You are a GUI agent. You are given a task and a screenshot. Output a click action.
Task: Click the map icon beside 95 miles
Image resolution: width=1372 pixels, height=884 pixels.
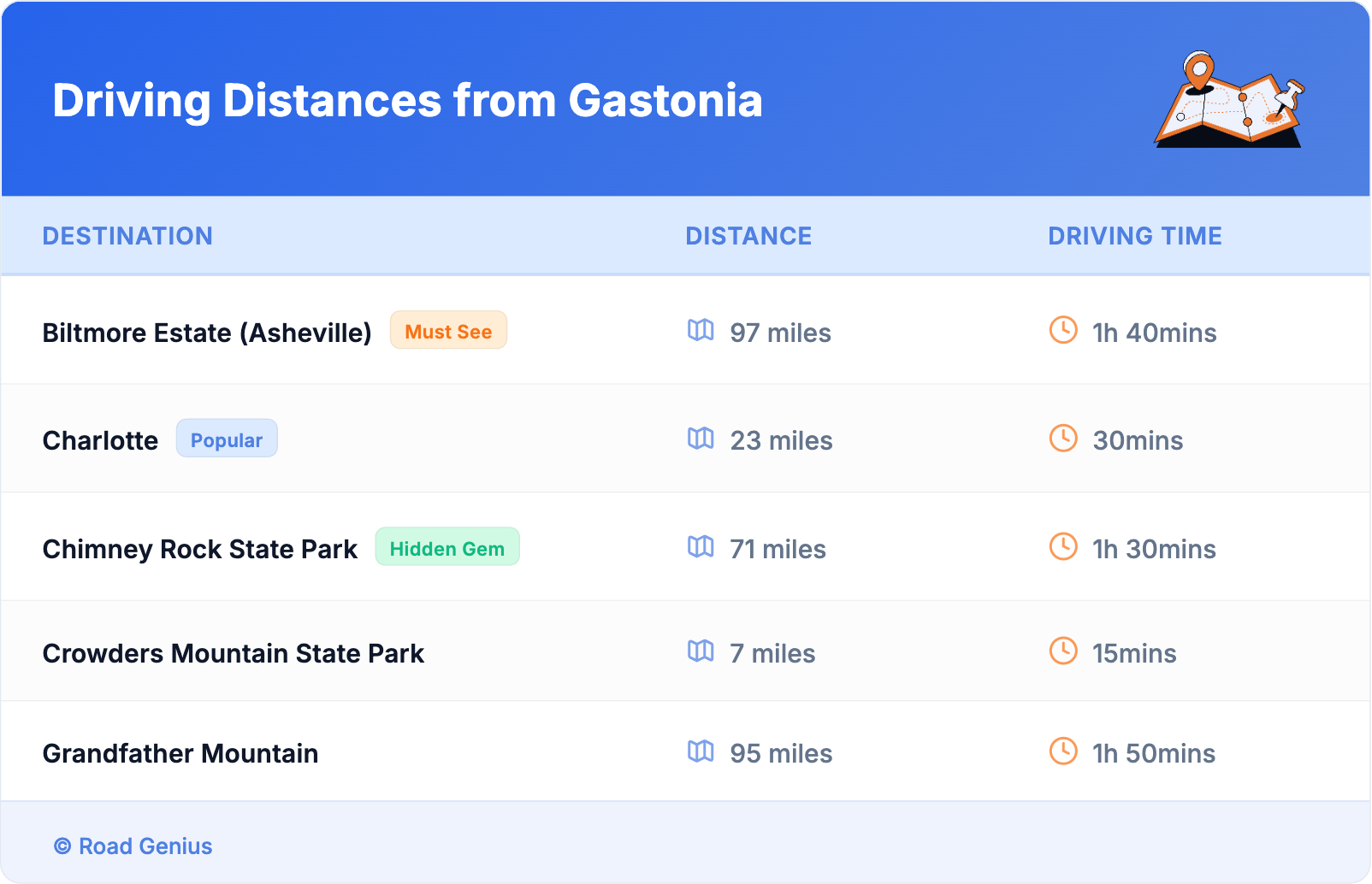coord(701,751)
